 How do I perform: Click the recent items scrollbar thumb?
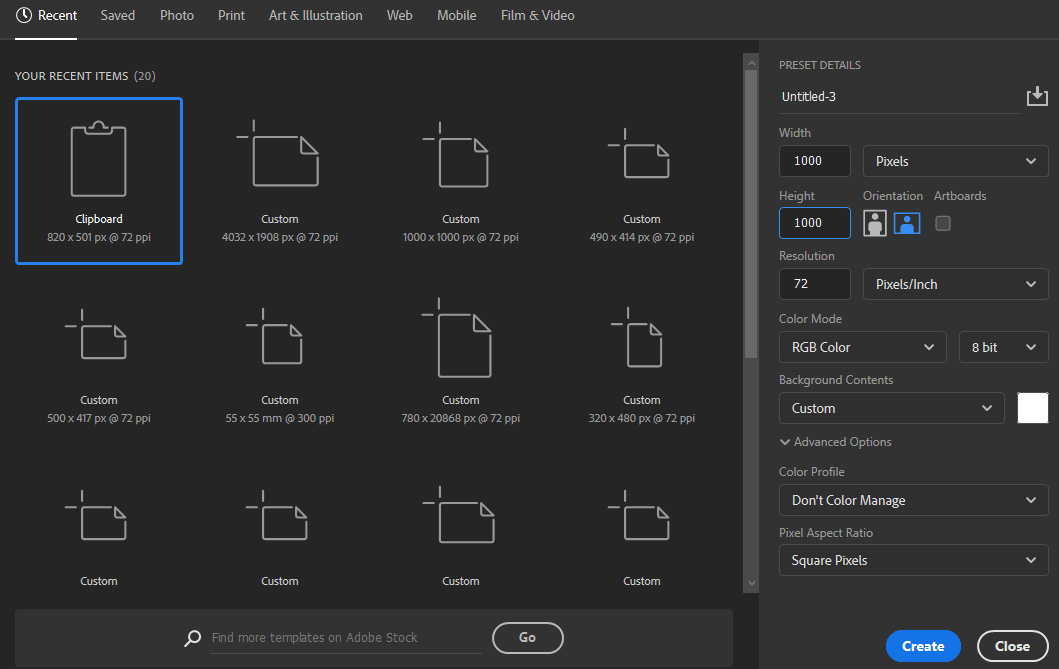[x=751, y=214]
